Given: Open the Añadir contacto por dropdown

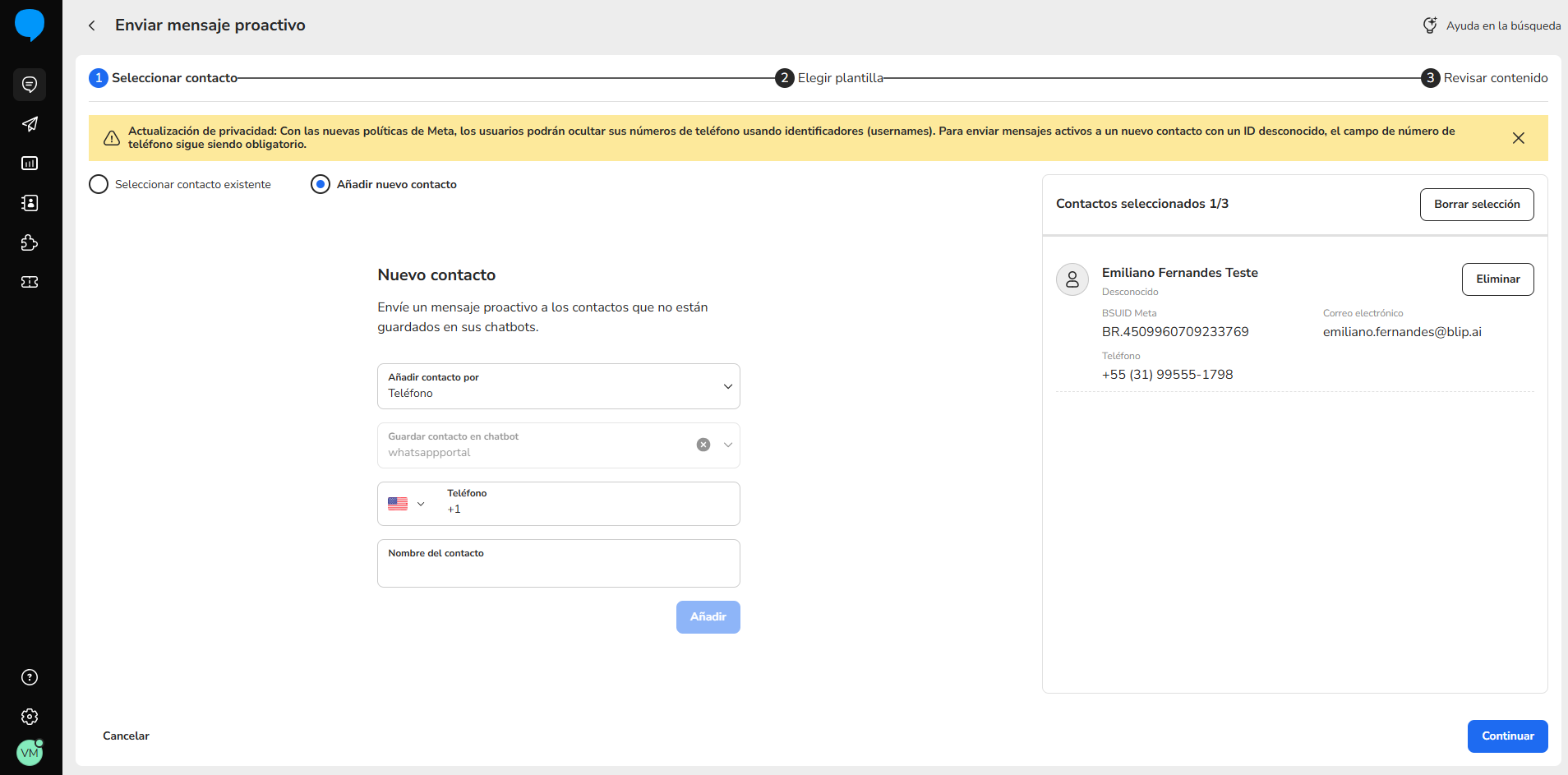Looking at the screenshot, I should pyautogui.click(x=559, y=386).
